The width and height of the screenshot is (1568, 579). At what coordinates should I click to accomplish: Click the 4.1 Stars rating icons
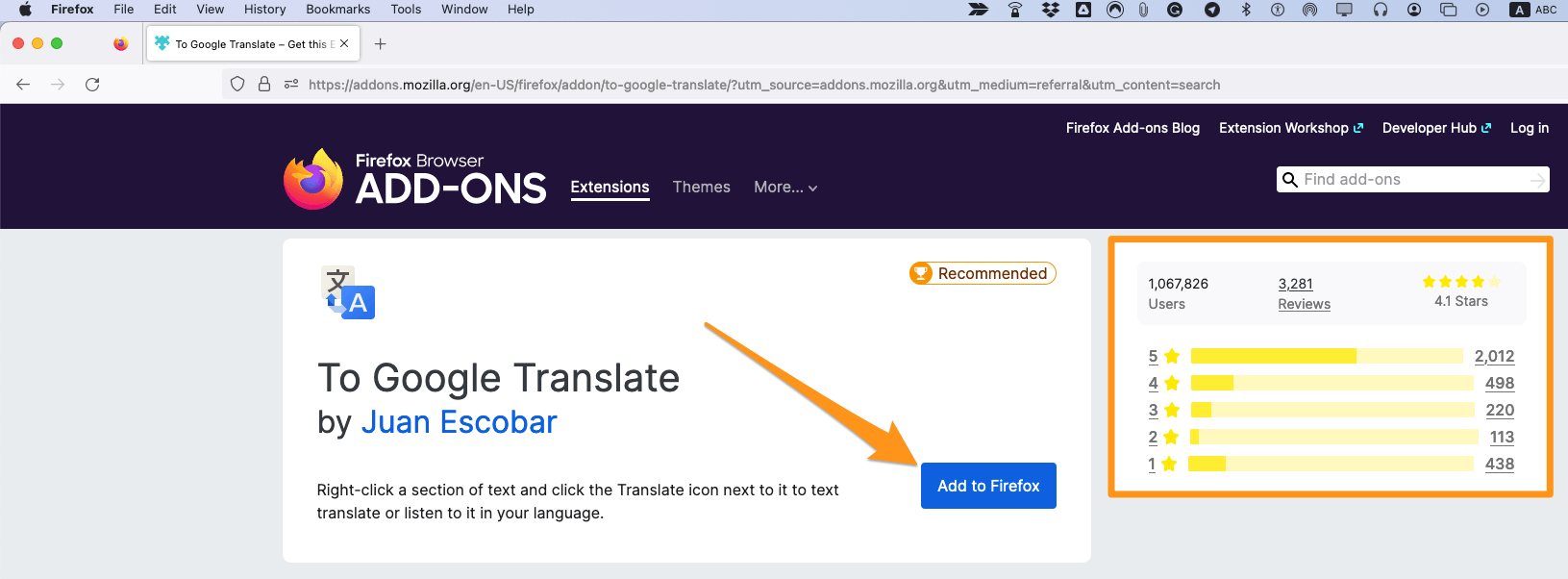(1461, 282)
